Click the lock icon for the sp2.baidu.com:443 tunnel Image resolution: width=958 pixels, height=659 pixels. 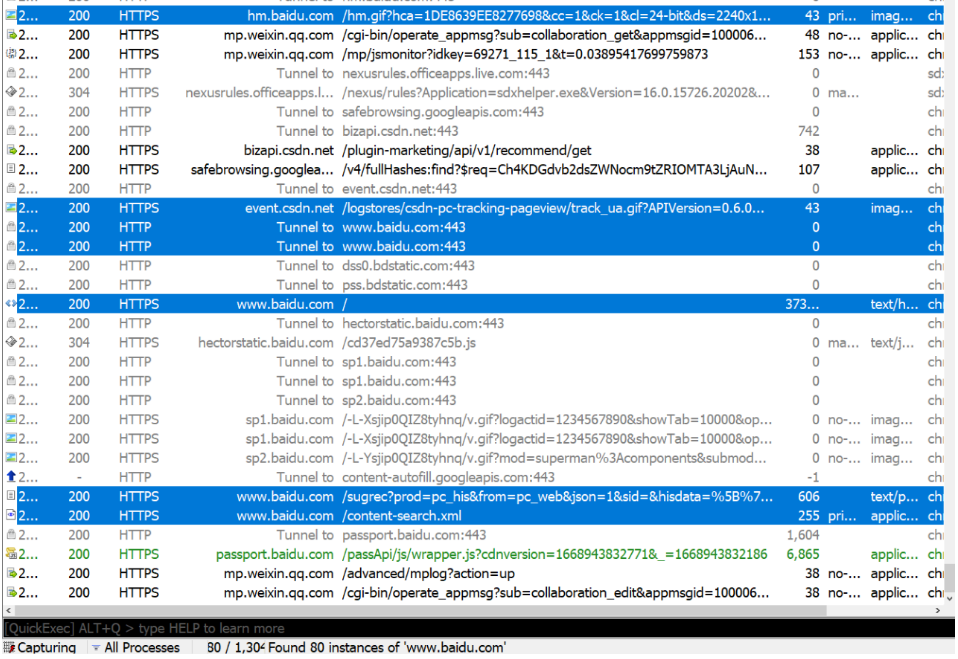(11, 400)
